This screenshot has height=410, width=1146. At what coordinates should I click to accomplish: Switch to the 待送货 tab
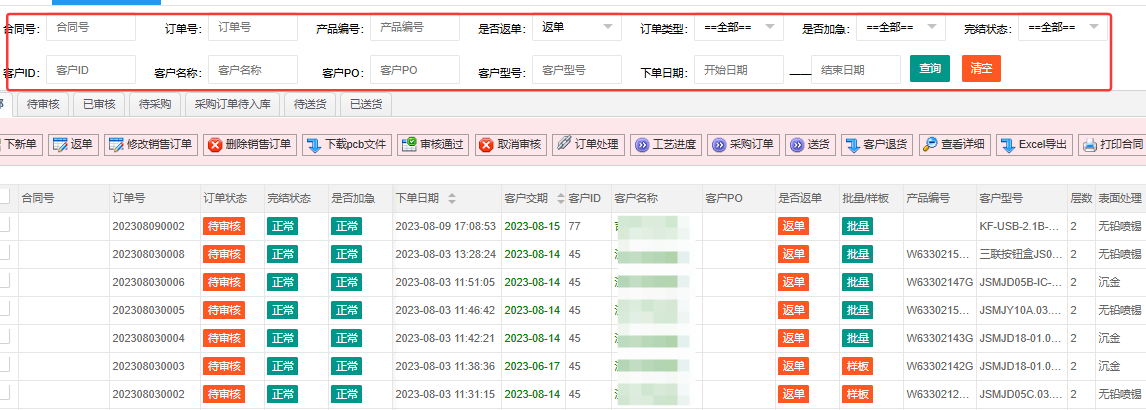click(310, 105)
